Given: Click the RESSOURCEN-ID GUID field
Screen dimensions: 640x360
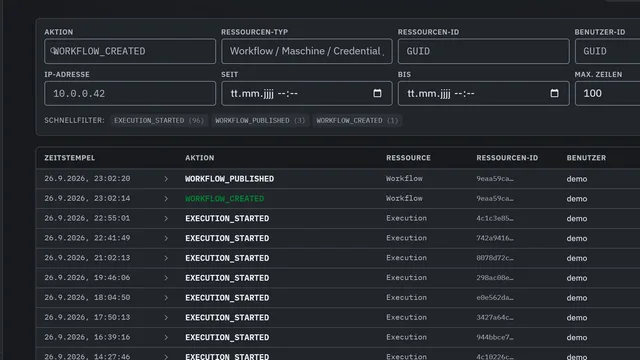Looking at the screenshot, I should point(483,51).
